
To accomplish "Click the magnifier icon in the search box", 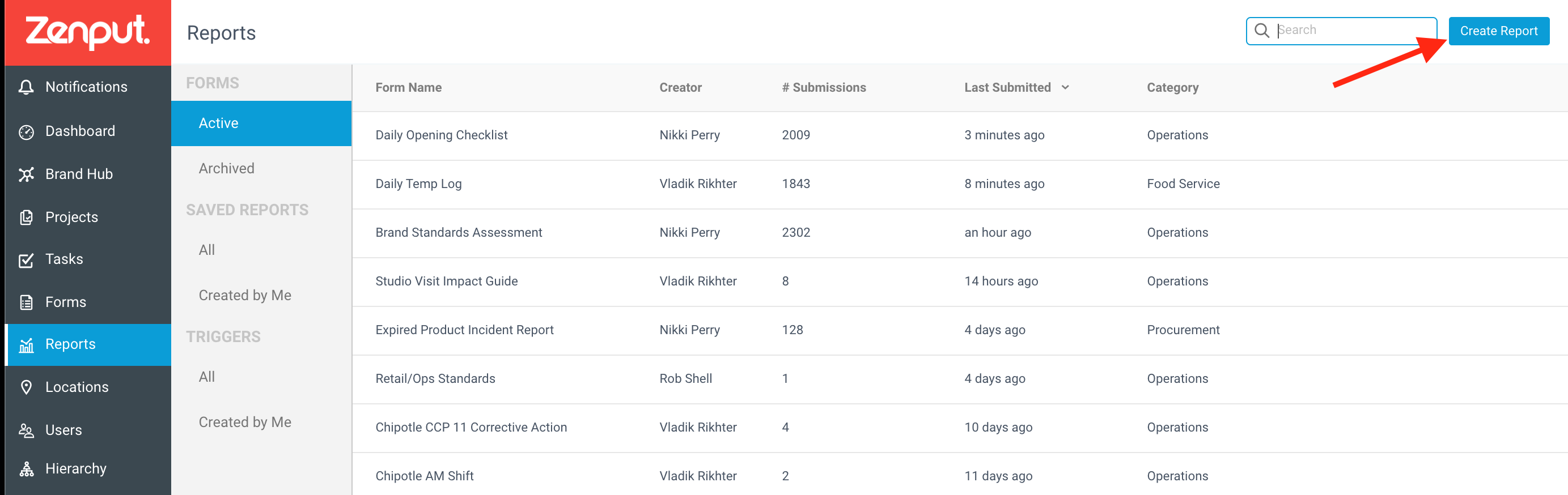I will pos(1262,31).
